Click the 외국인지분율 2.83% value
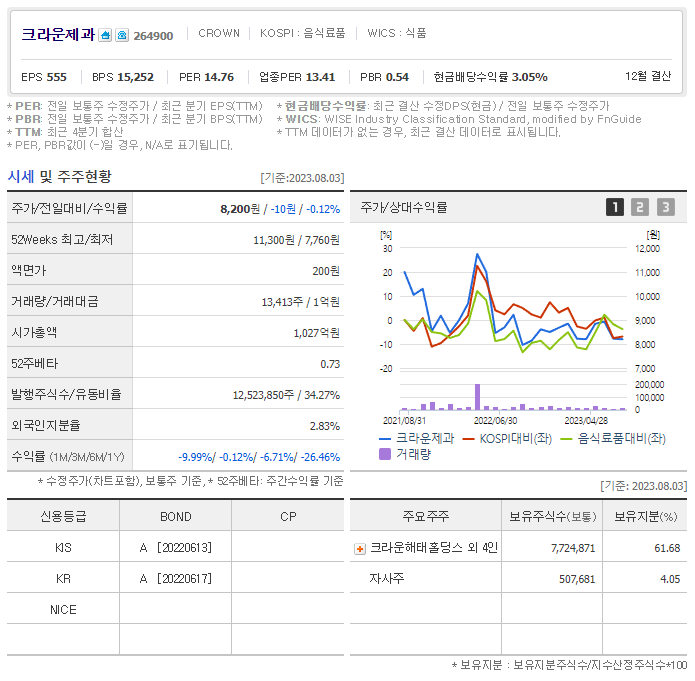 tap(324, 427)
